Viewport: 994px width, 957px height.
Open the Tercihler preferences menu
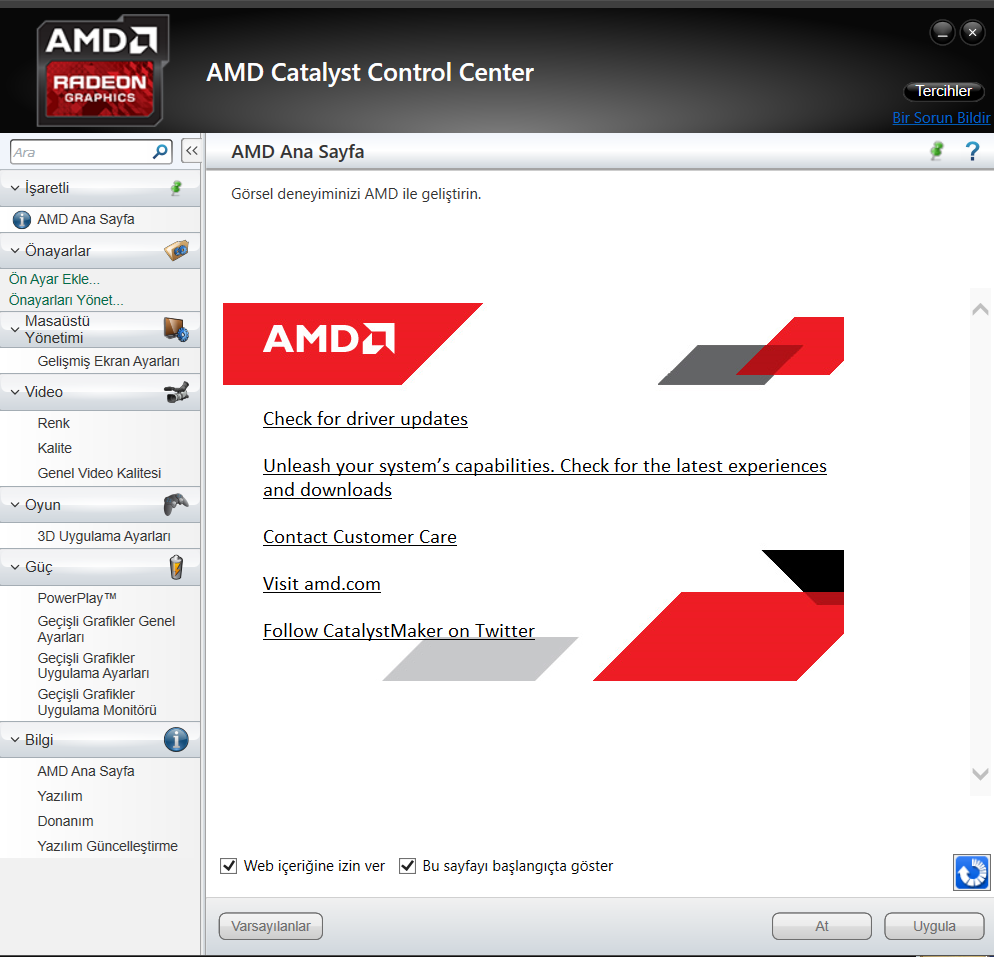pyautogui.click(x=943, y=91)
